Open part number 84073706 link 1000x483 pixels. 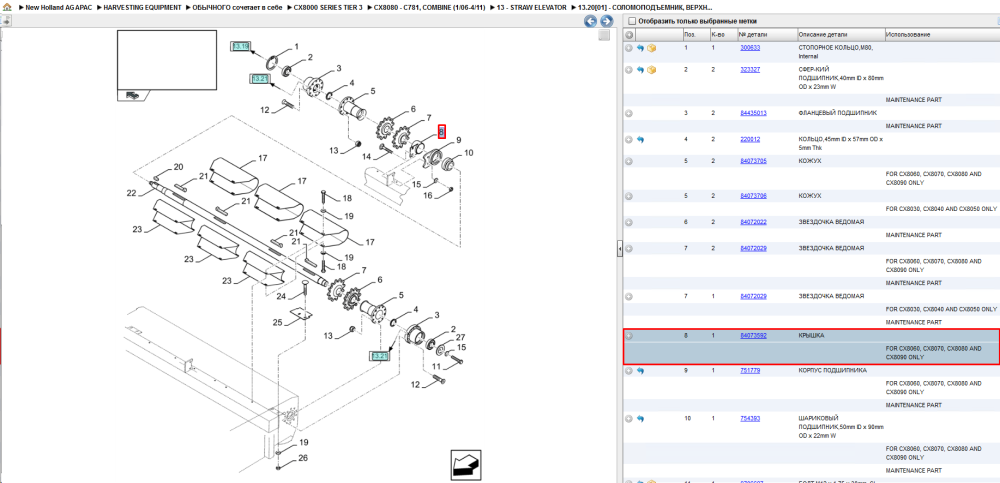pos(753,195)
